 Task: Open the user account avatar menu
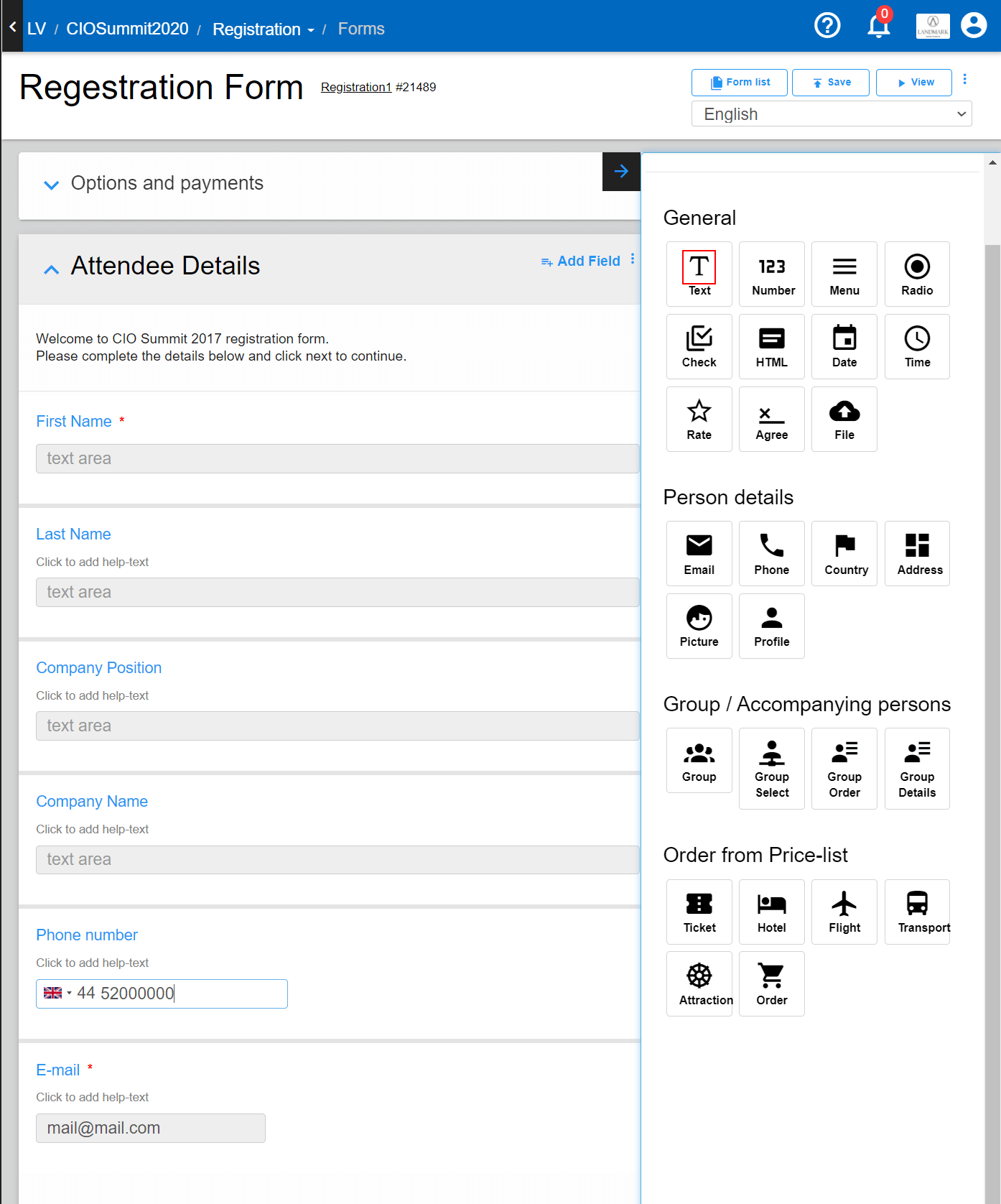(974, 25)
